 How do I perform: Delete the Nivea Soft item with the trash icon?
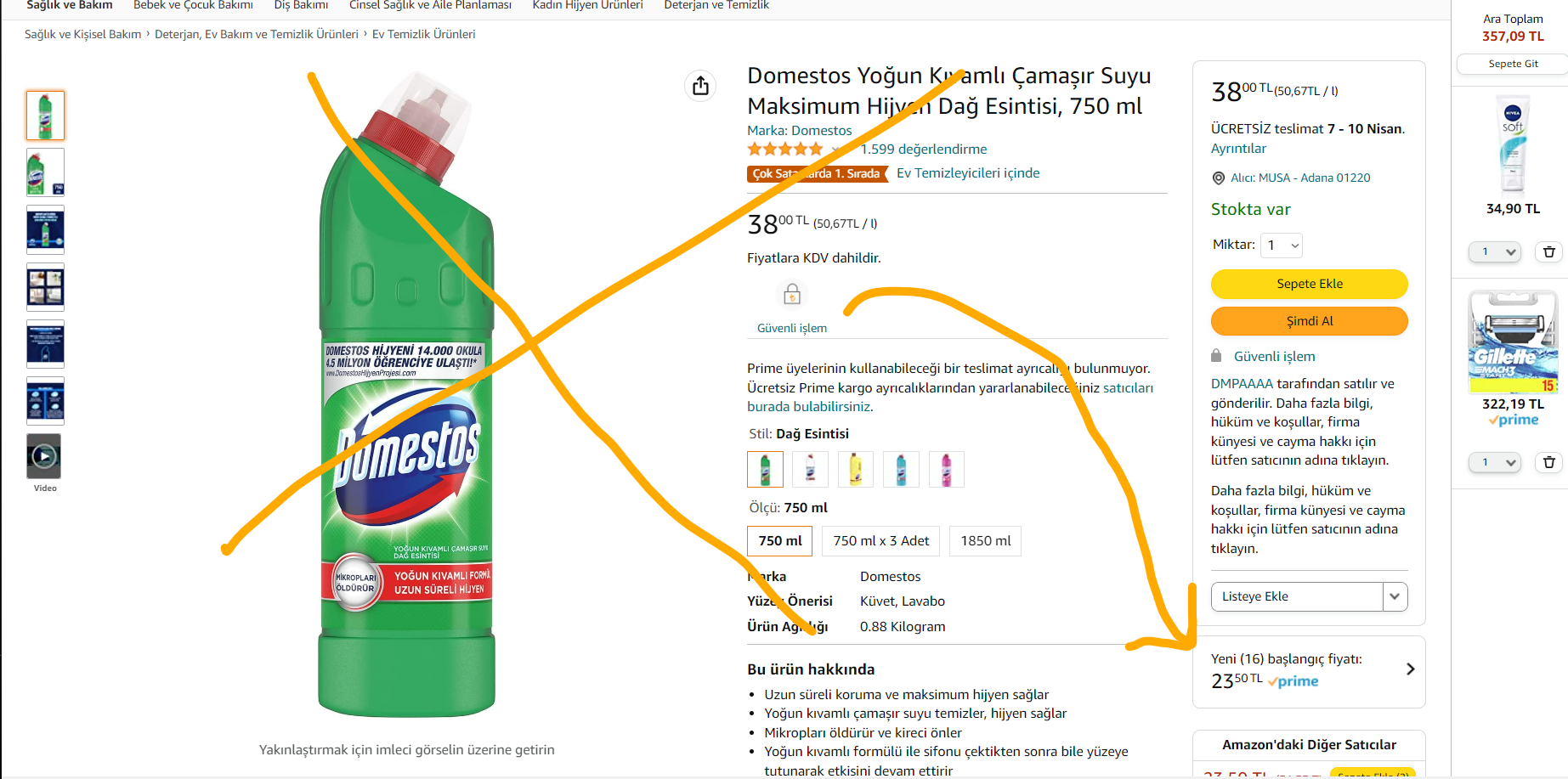coord(1548,251)
